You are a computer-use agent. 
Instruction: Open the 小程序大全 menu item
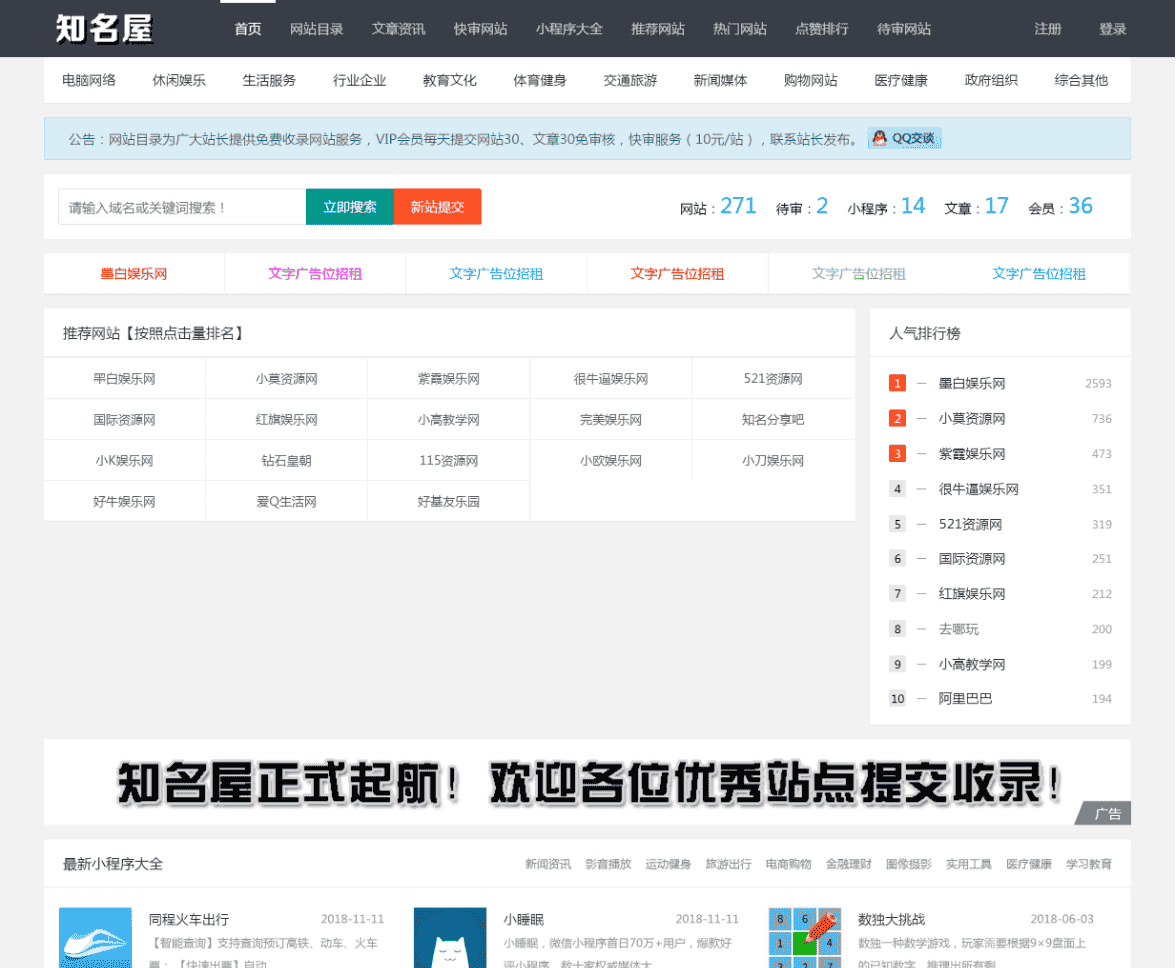tap(569, 29)
